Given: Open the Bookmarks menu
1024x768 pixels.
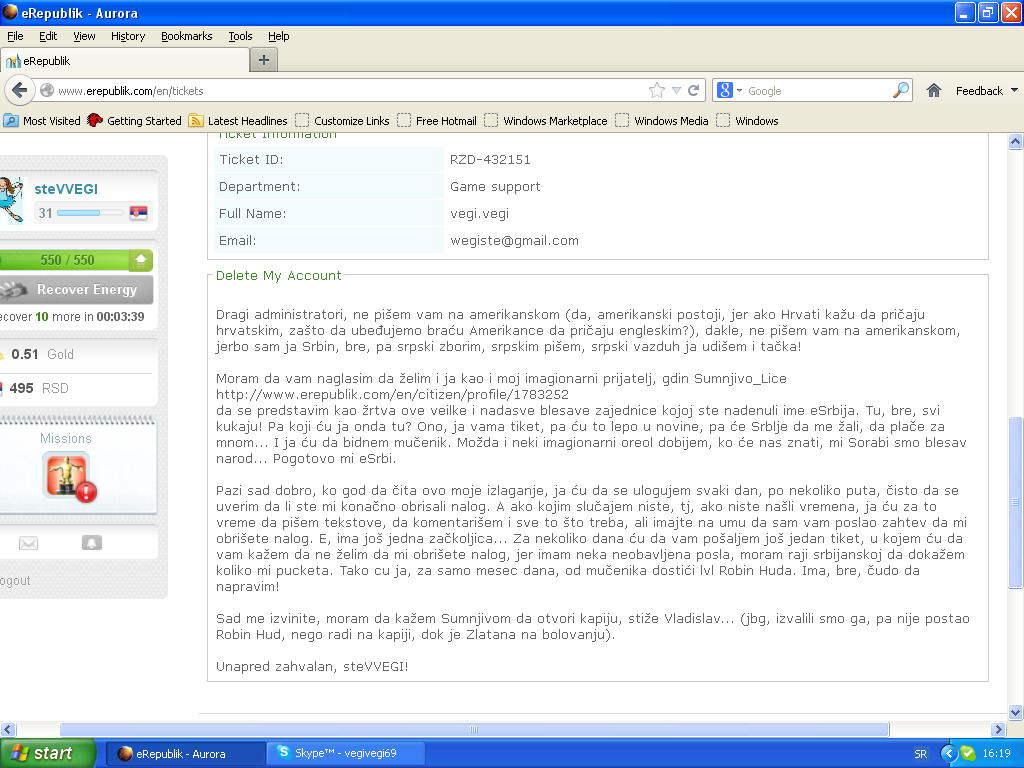Looking at the screenshot, I should (x=187, y=36).
